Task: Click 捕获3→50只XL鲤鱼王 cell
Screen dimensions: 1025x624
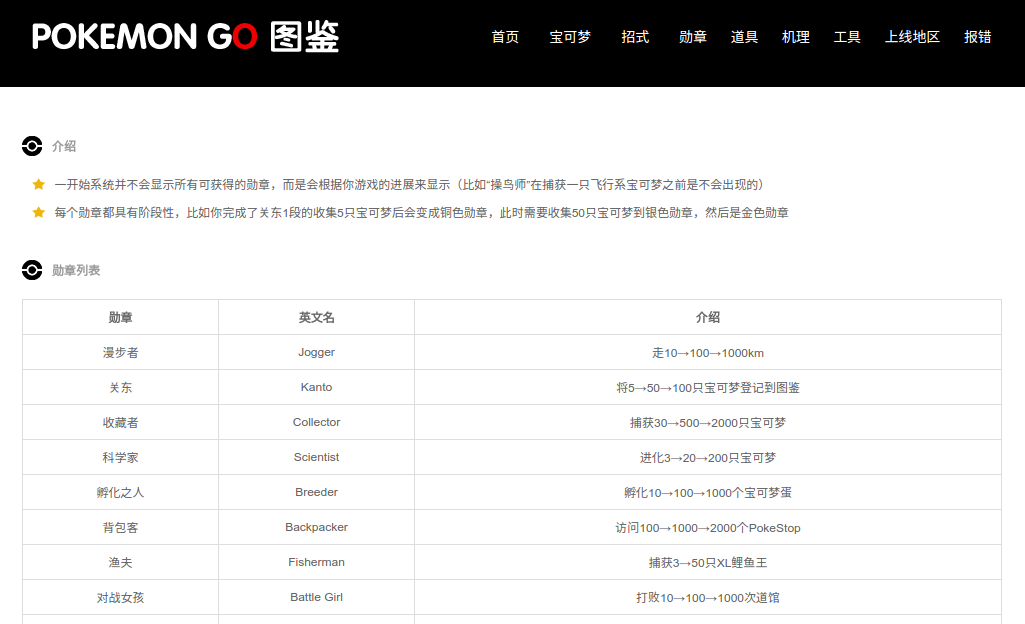Action: (708, 562)
